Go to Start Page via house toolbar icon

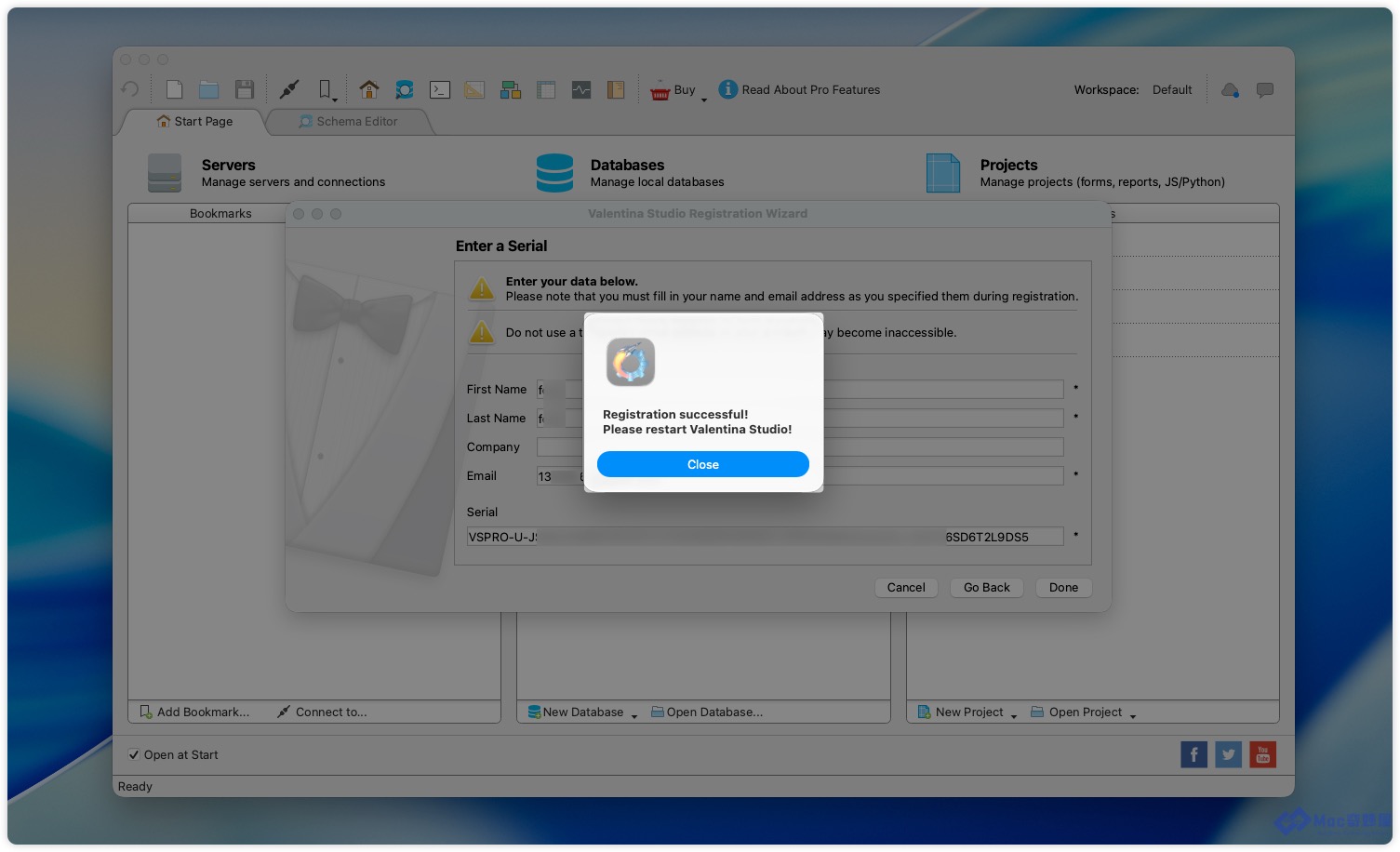[369, 89]
